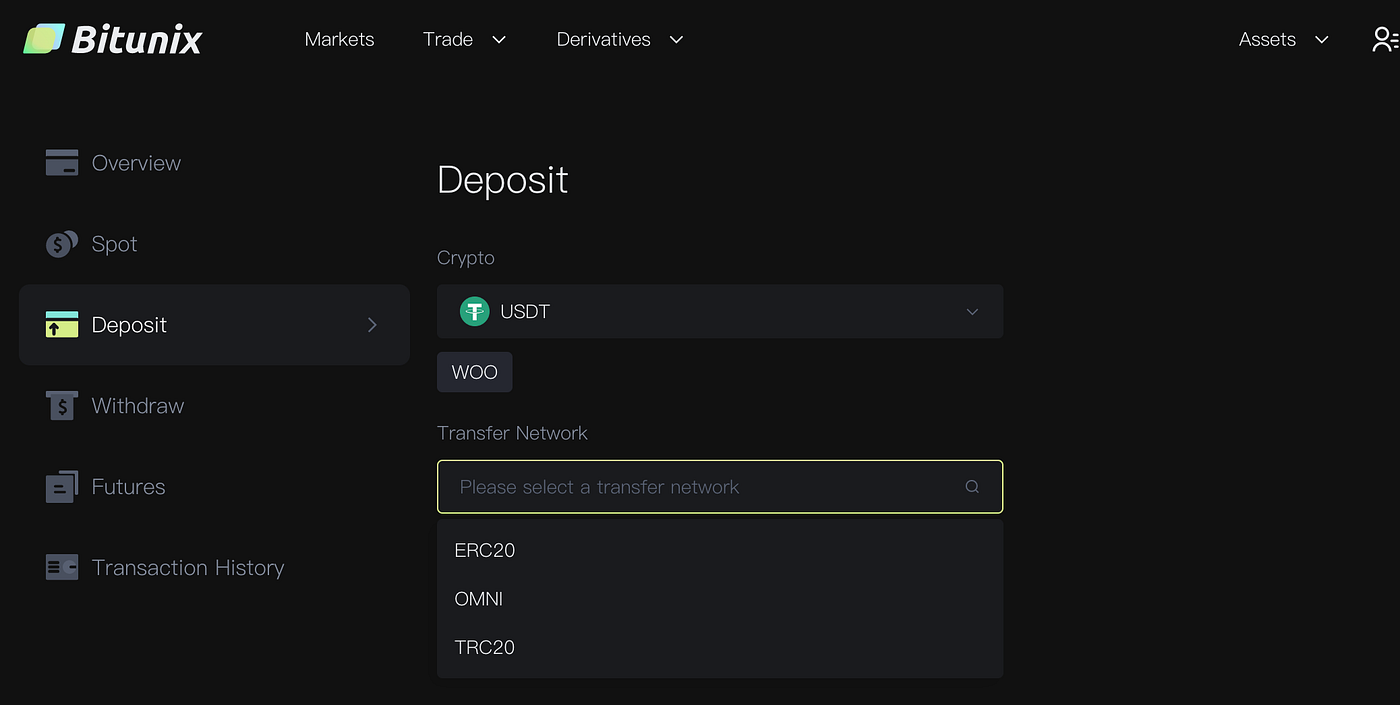Screen dimensions: 1400x705
Task: Click the WOO quick-select button
Action: pyautogui.click(x=474, y=371)
